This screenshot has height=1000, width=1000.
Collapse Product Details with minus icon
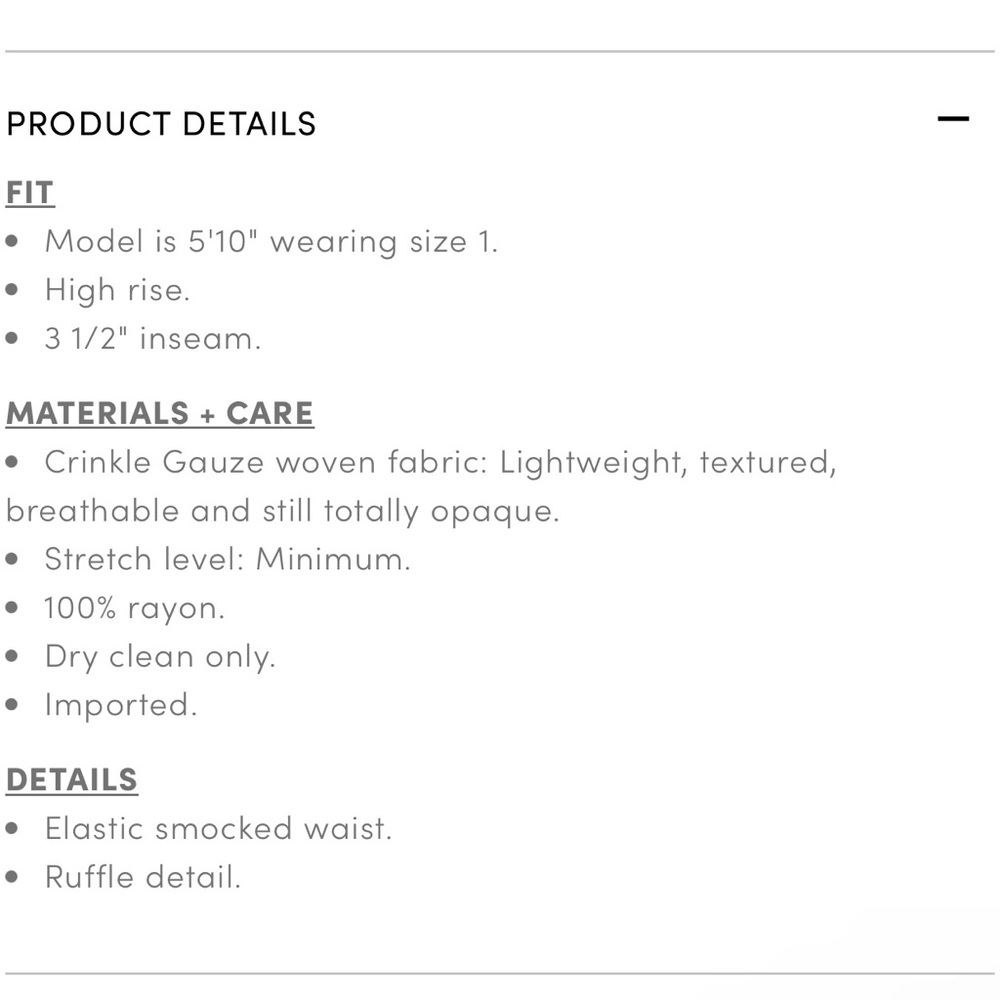953,119
